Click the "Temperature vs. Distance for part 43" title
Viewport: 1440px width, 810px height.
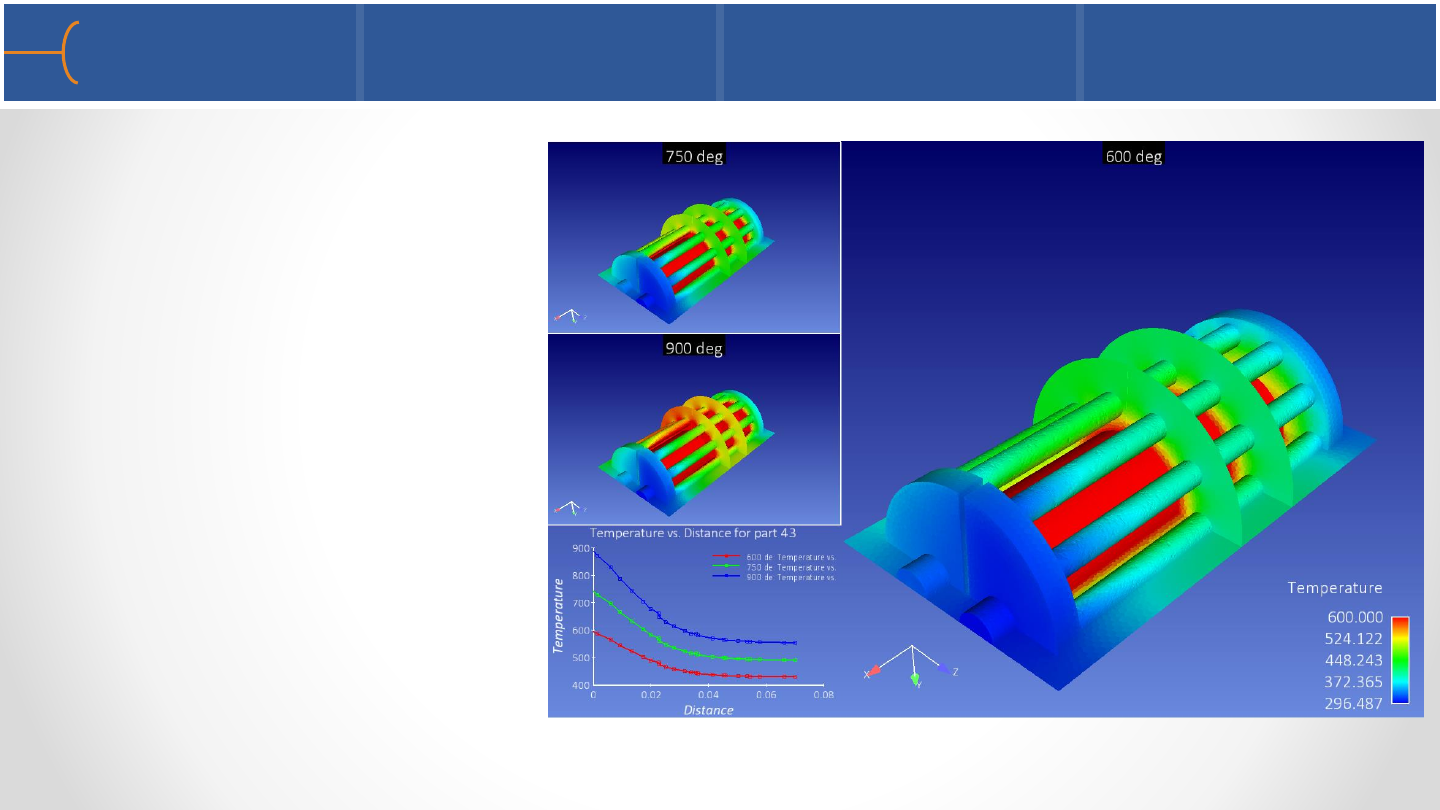694,532
